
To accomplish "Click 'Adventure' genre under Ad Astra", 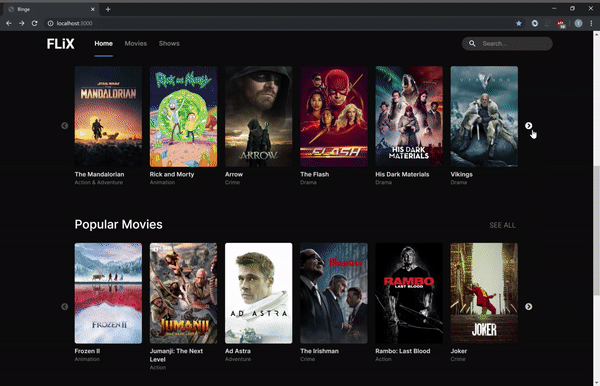I will 238,359.
